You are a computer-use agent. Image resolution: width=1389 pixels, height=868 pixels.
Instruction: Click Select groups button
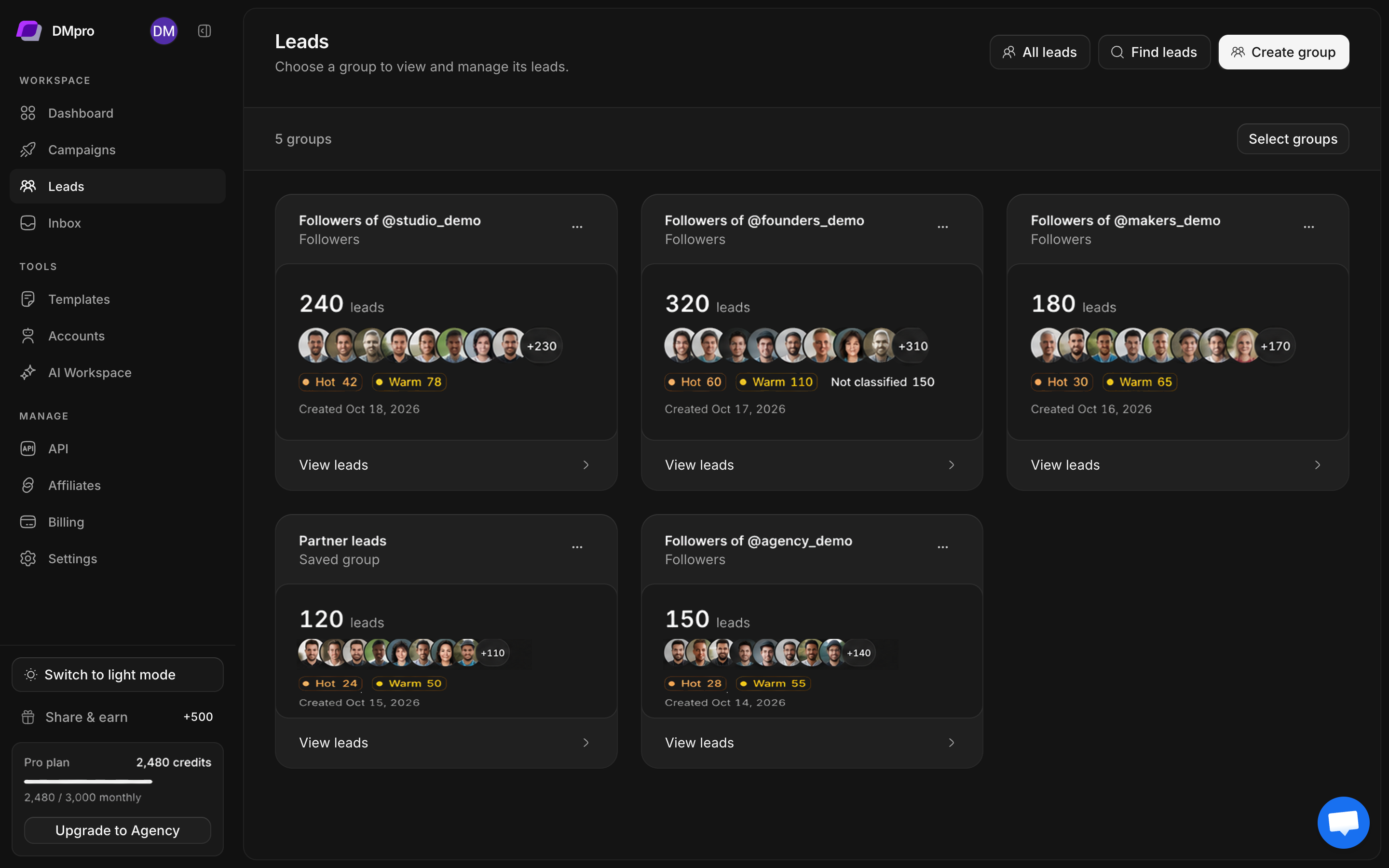coord(1293,139)
